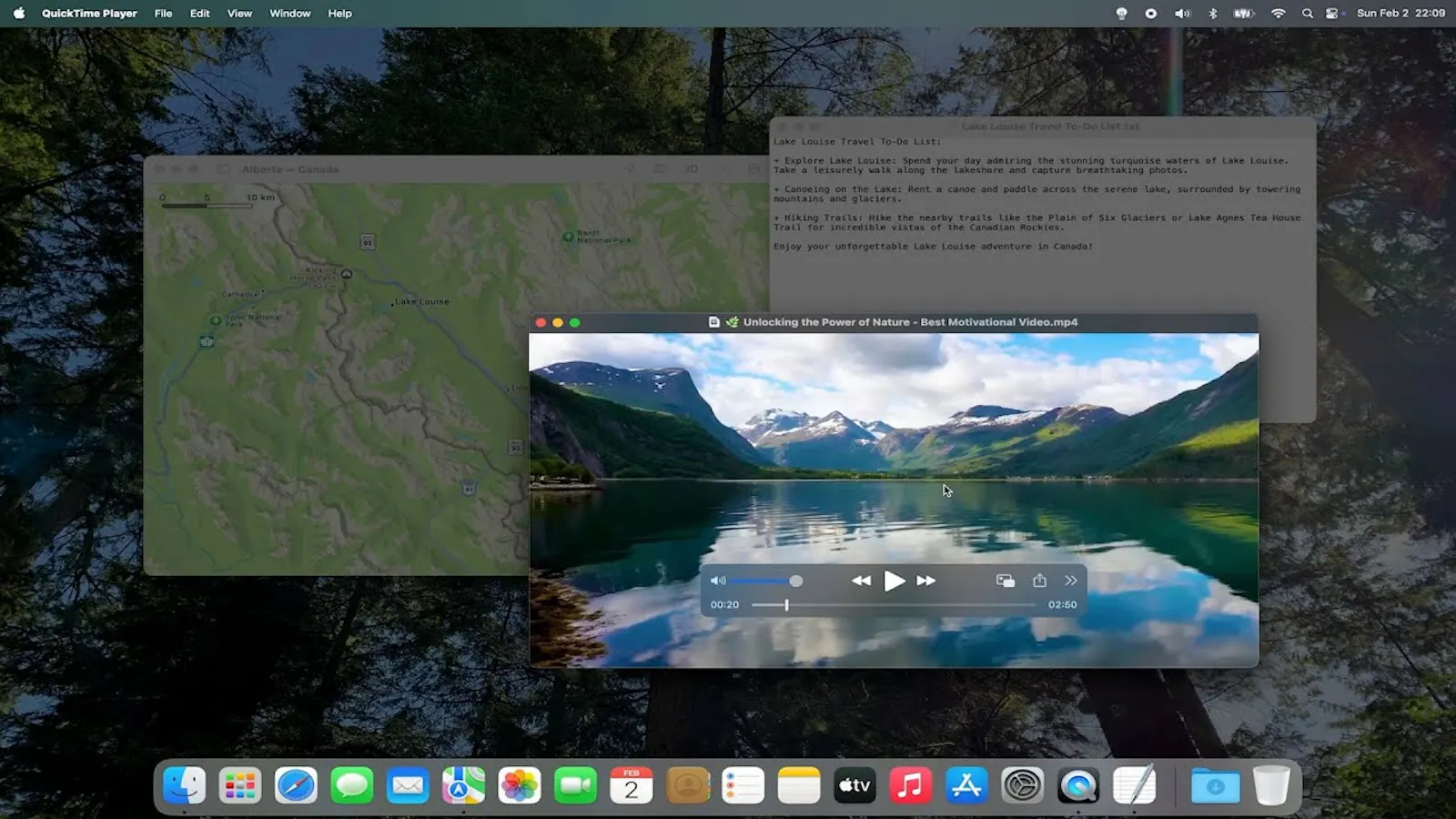Screen dimensions: 1456x819
Task: Adjust the QuickTime volume slider knob
Action: coord(796,581)
